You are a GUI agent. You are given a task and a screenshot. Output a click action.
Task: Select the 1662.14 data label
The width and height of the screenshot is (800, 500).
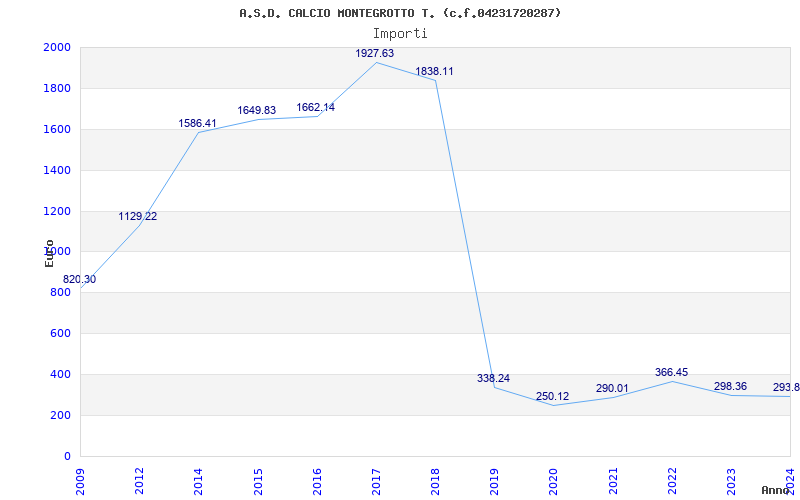(x=316, y=108)
